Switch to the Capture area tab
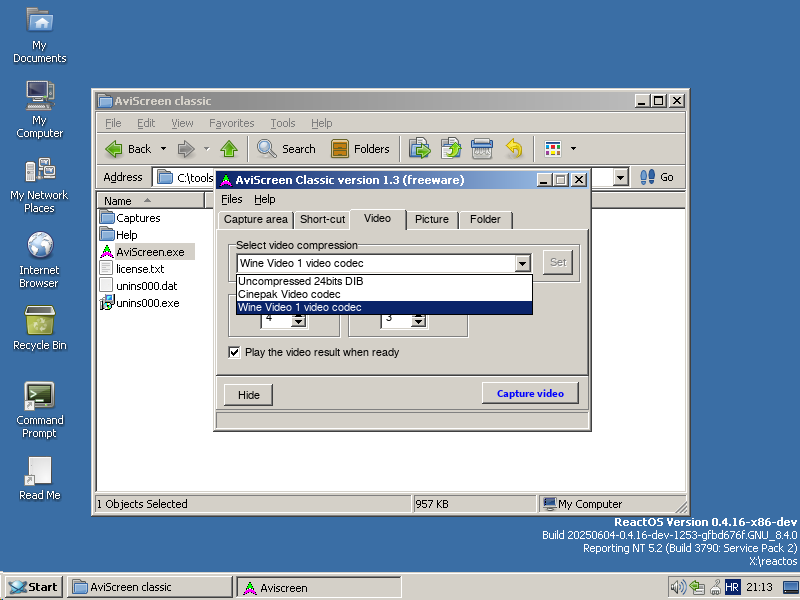Image resolution: width=800 pixels, height=600 pixels. pyautogui.click(x=256, y=219)
